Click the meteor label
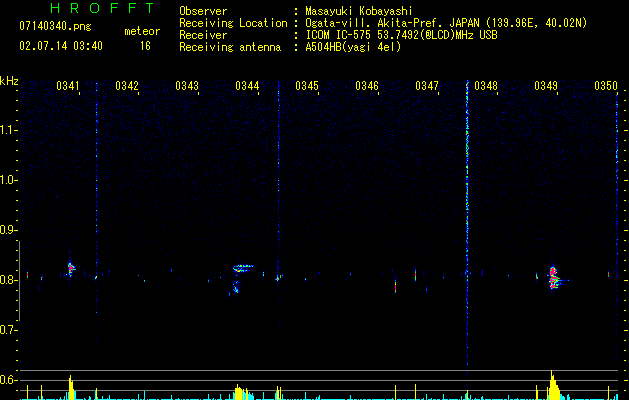The image size is (629, 400). coord(142,31)
